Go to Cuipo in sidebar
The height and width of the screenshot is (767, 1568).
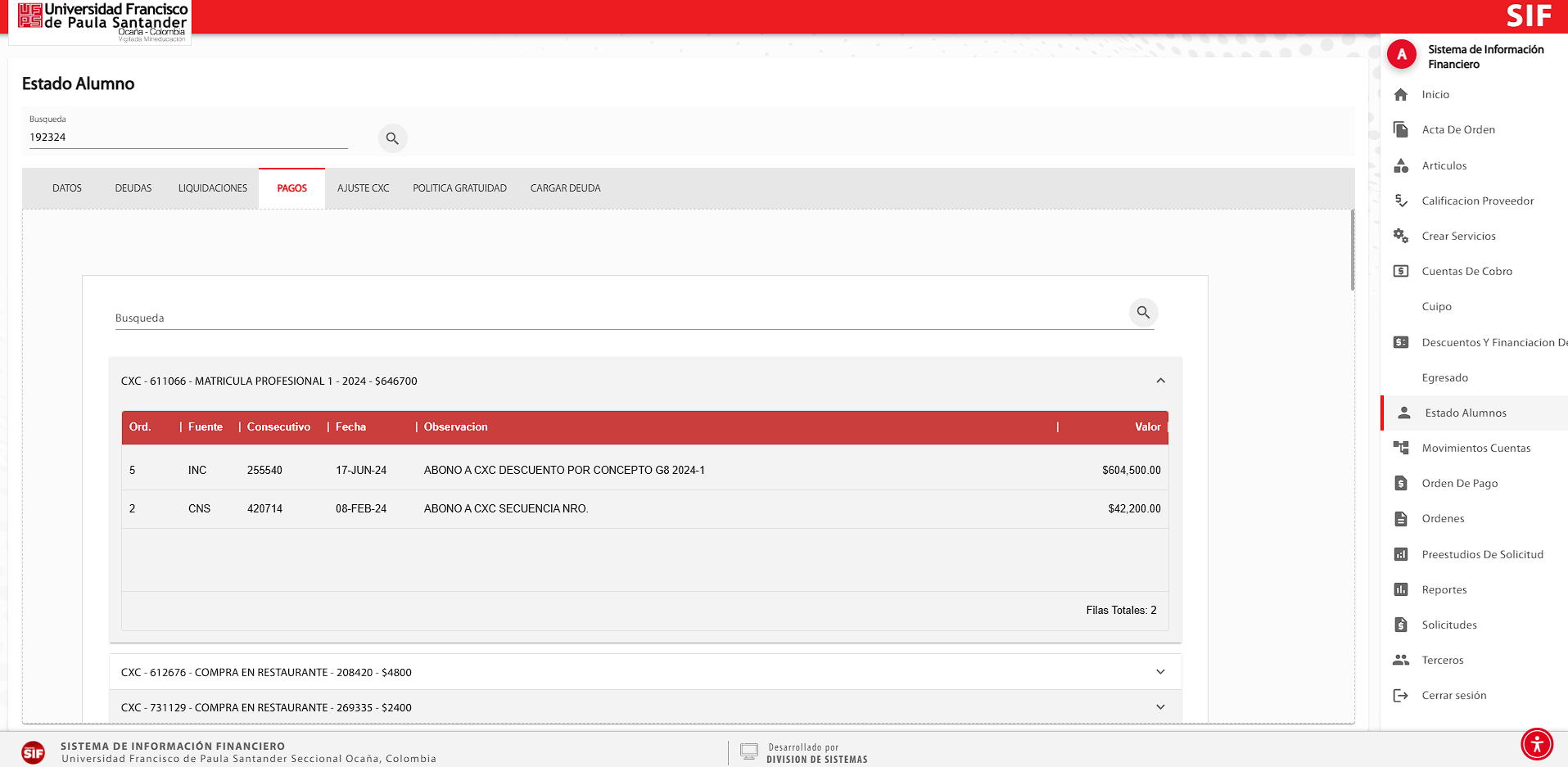[x=1437, y=306]
